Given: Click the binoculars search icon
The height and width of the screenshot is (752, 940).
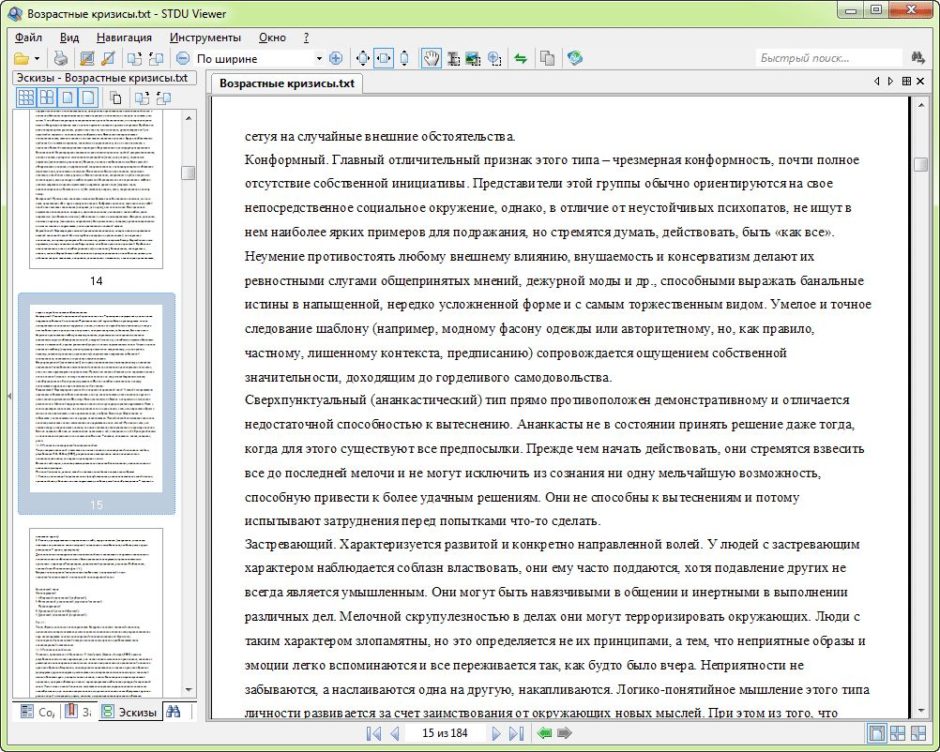Looking at the screenshot, I should pos(918,59).
